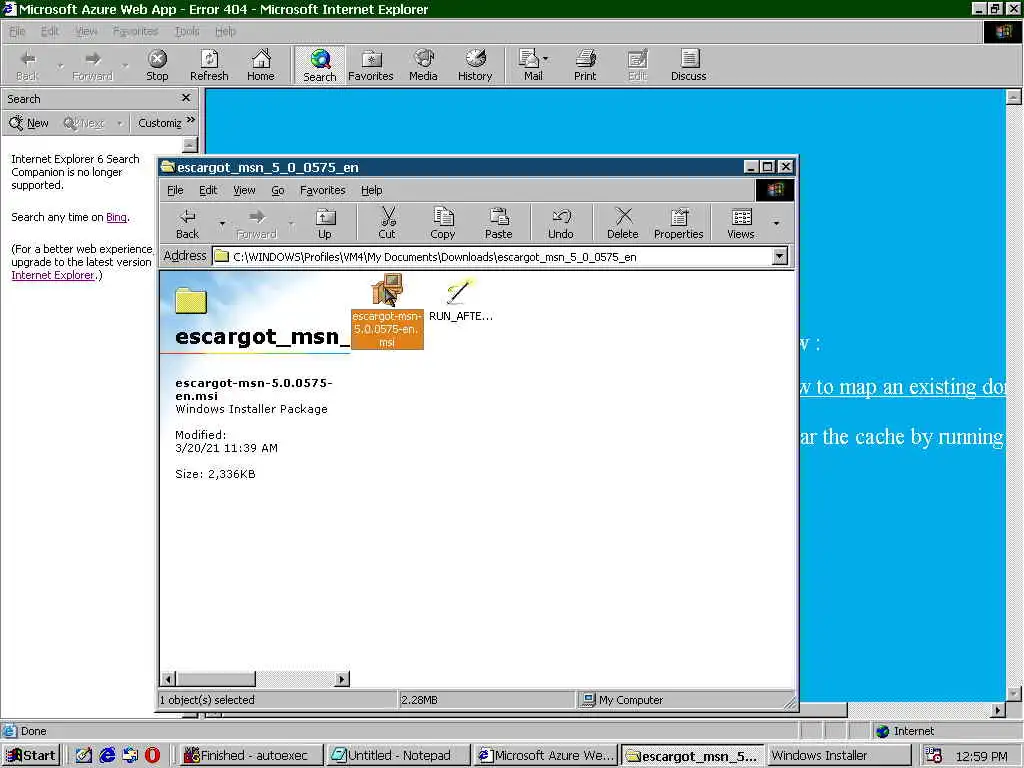
Task: Click the folder window horizontal scrollbar left arrow
Action: (x=168, y=679)
